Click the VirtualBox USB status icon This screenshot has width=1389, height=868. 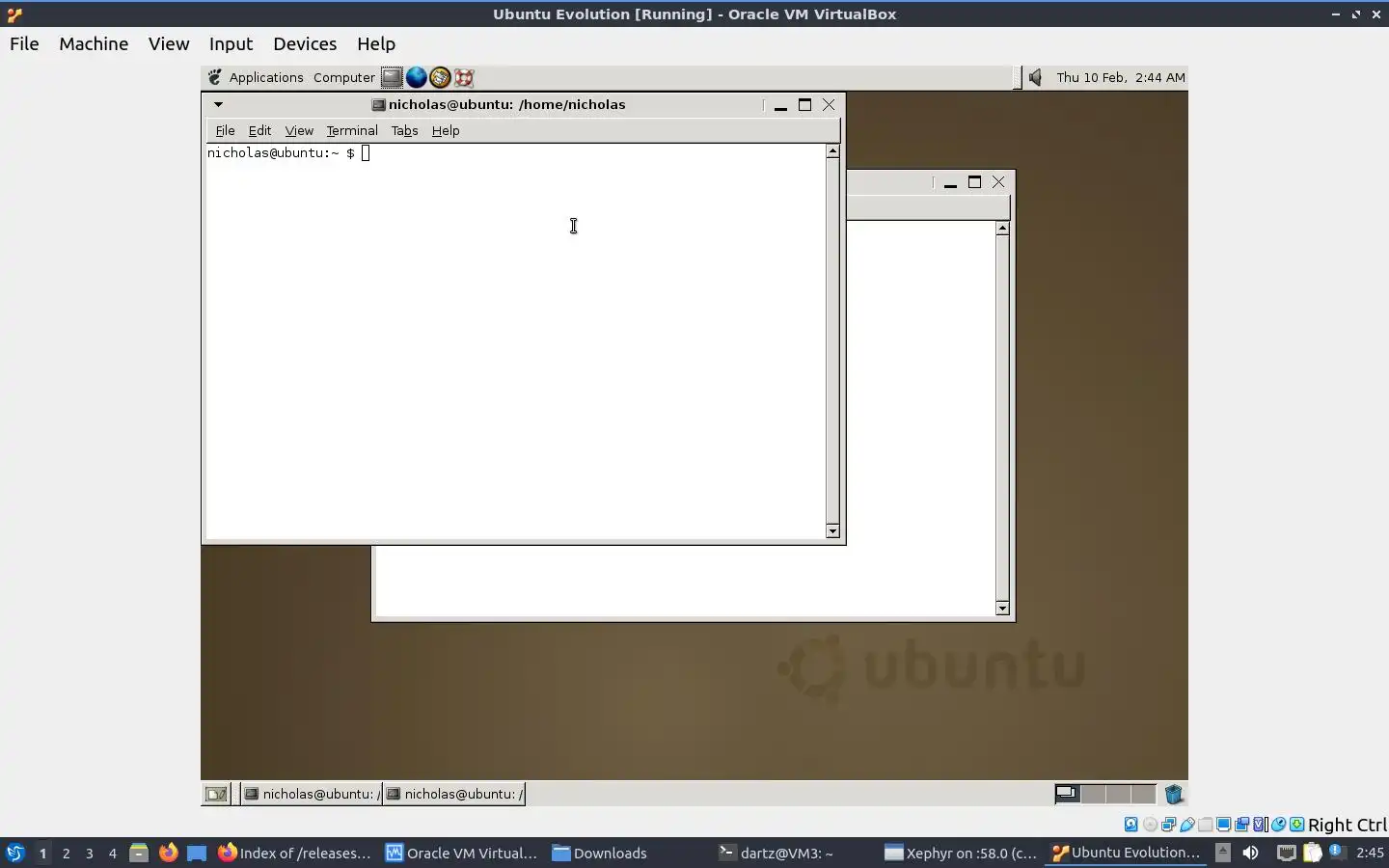tap(1187, 825)
